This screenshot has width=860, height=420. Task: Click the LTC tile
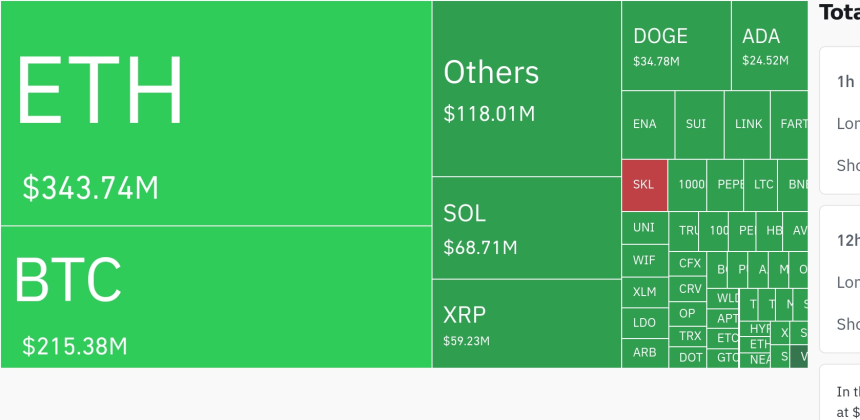(763, 185)
